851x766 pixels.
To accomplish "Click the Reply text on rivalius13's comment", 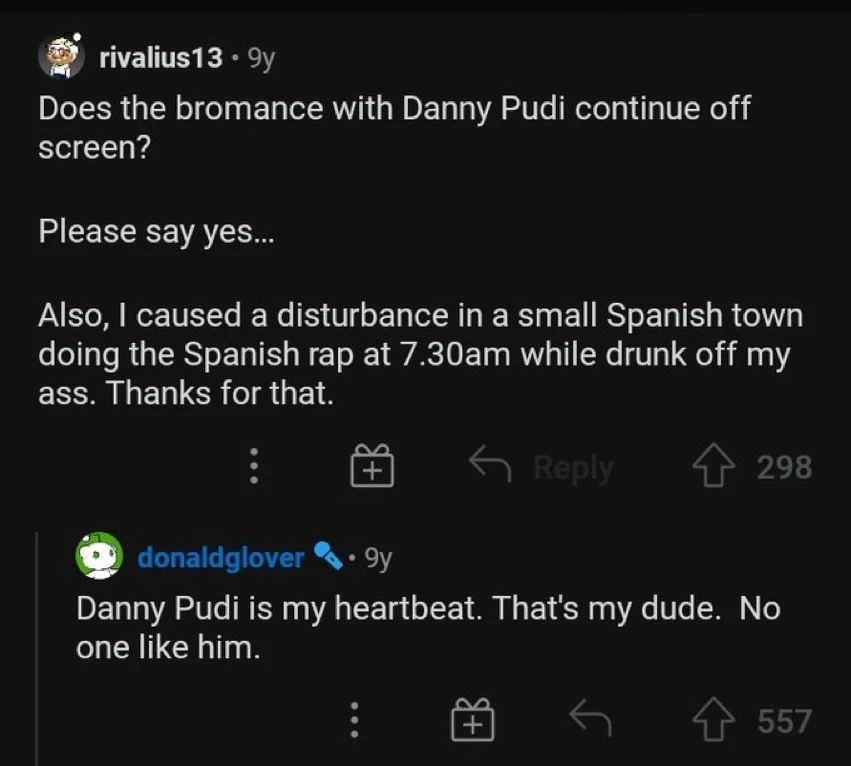I will tap(573, 467).
